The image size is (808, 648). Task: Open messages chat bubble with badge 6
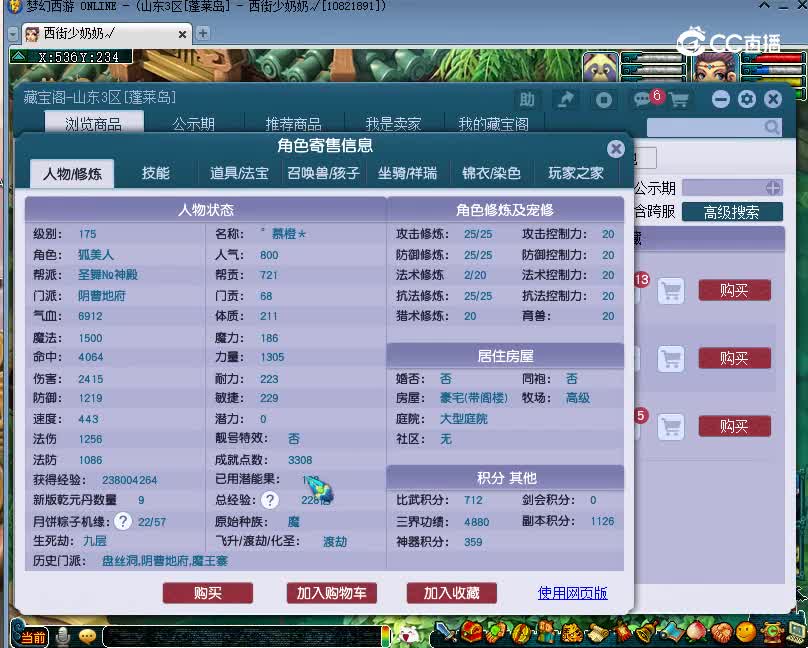(x=642, y=99)
